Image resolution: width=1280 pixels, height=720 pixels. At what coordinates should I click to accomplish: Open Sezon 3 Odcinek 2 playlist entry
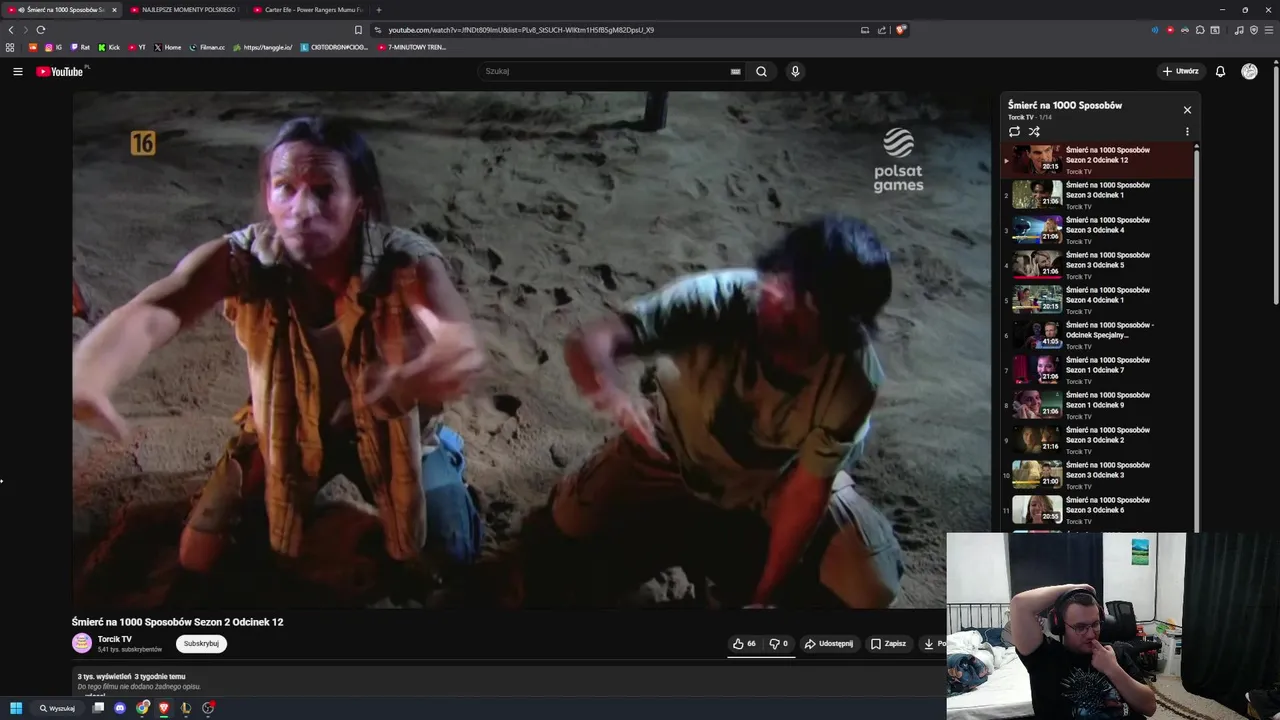click(x=1098, y=439)
